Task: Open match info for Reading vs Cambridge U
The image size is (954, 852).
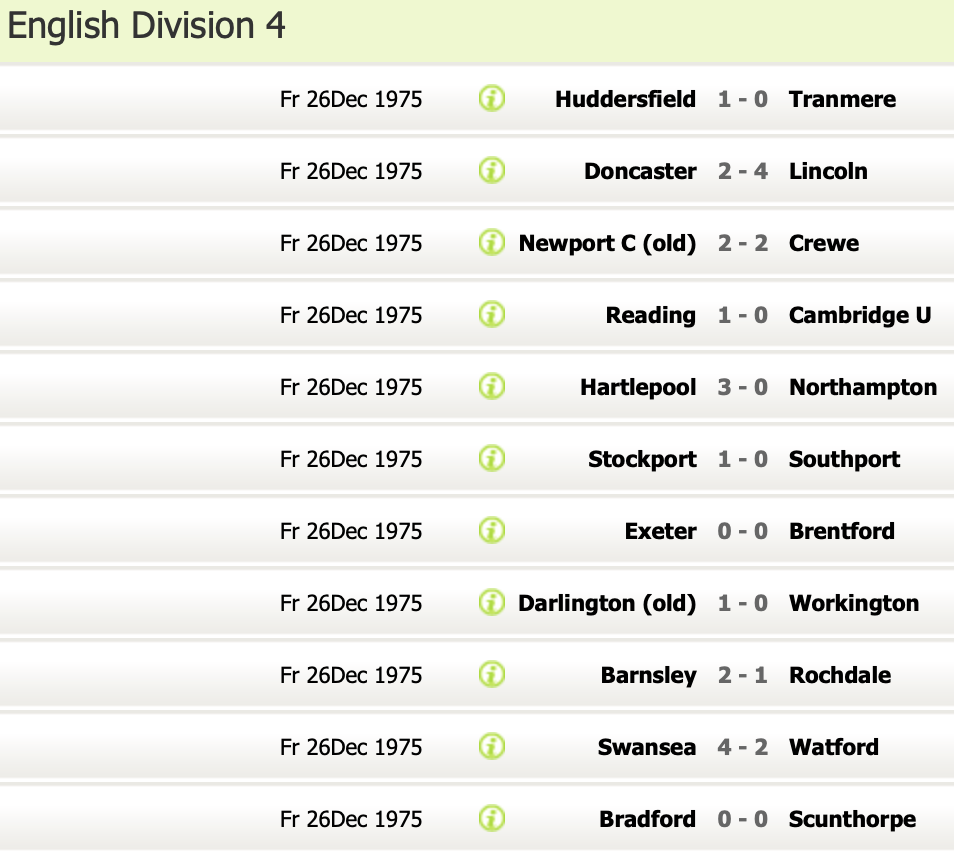Action: pyautogui.click(x=491, y=315)
